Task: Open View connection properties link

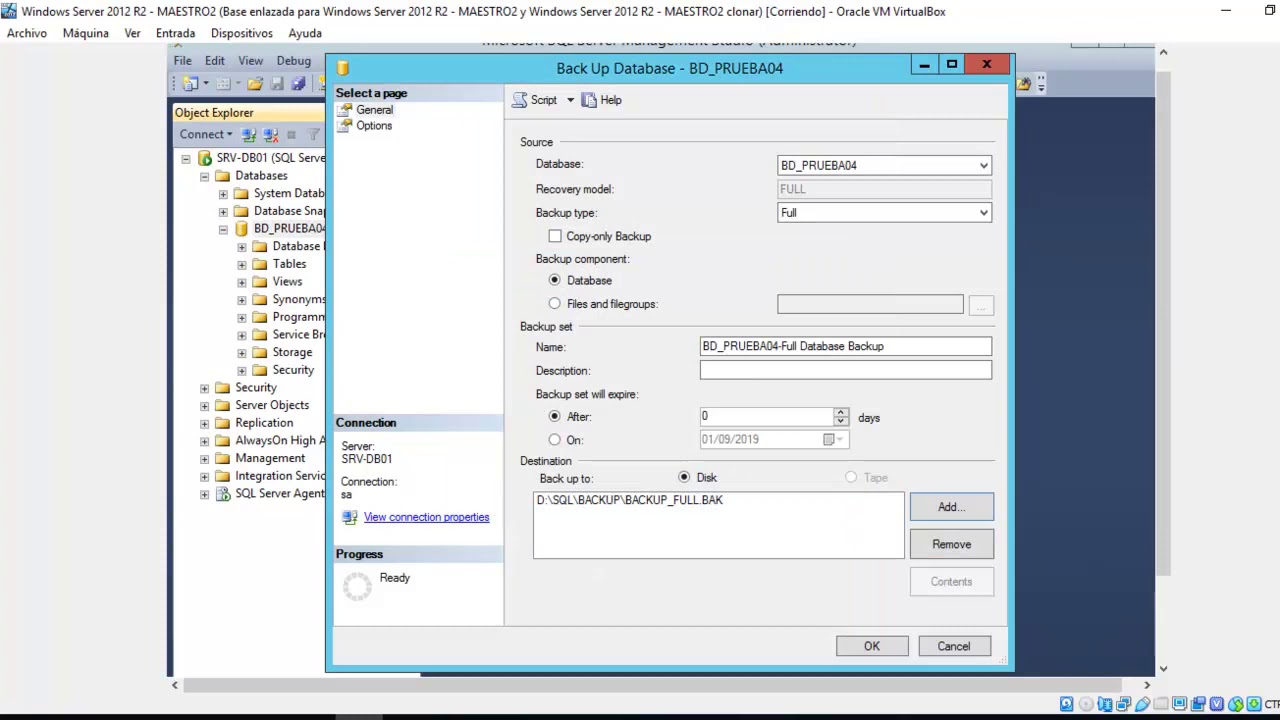Action: click(x=426, y=517)
